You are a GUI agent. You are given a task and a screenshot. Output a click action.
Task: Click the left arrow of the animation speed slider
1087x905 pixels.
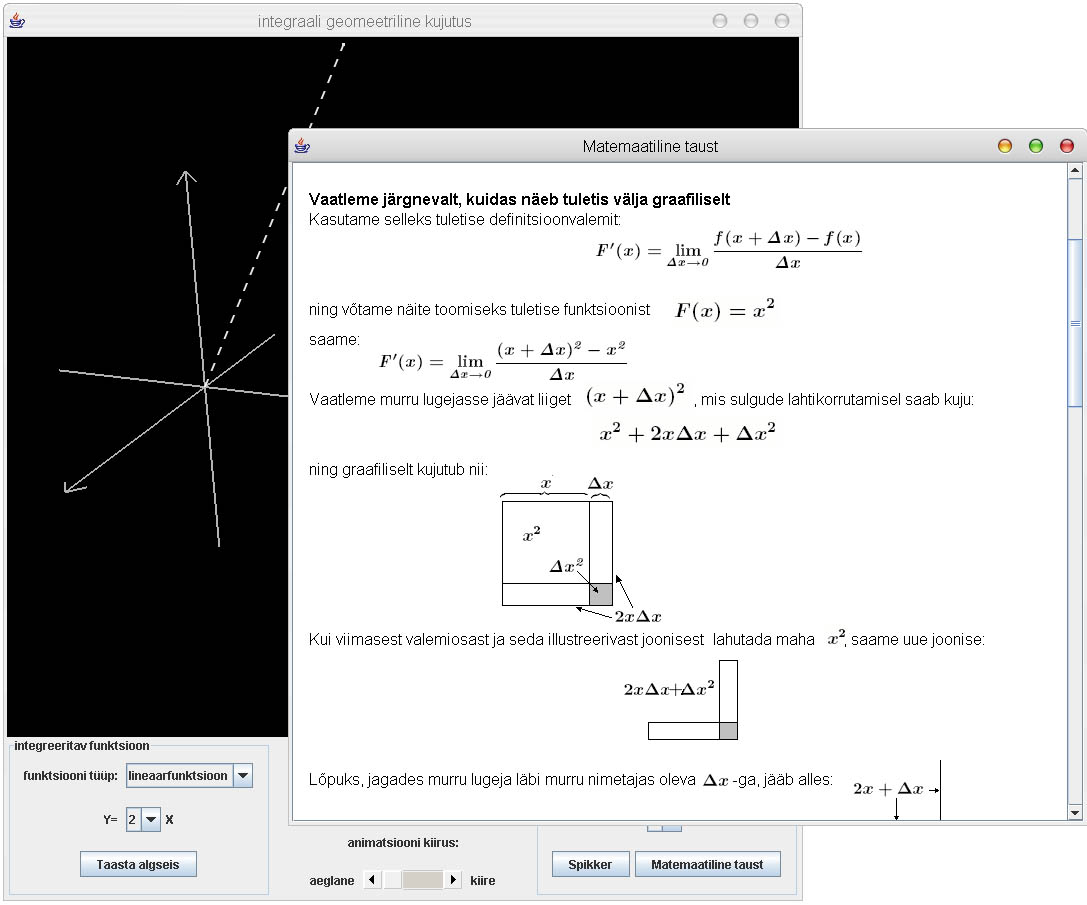(x=372, y=880)
